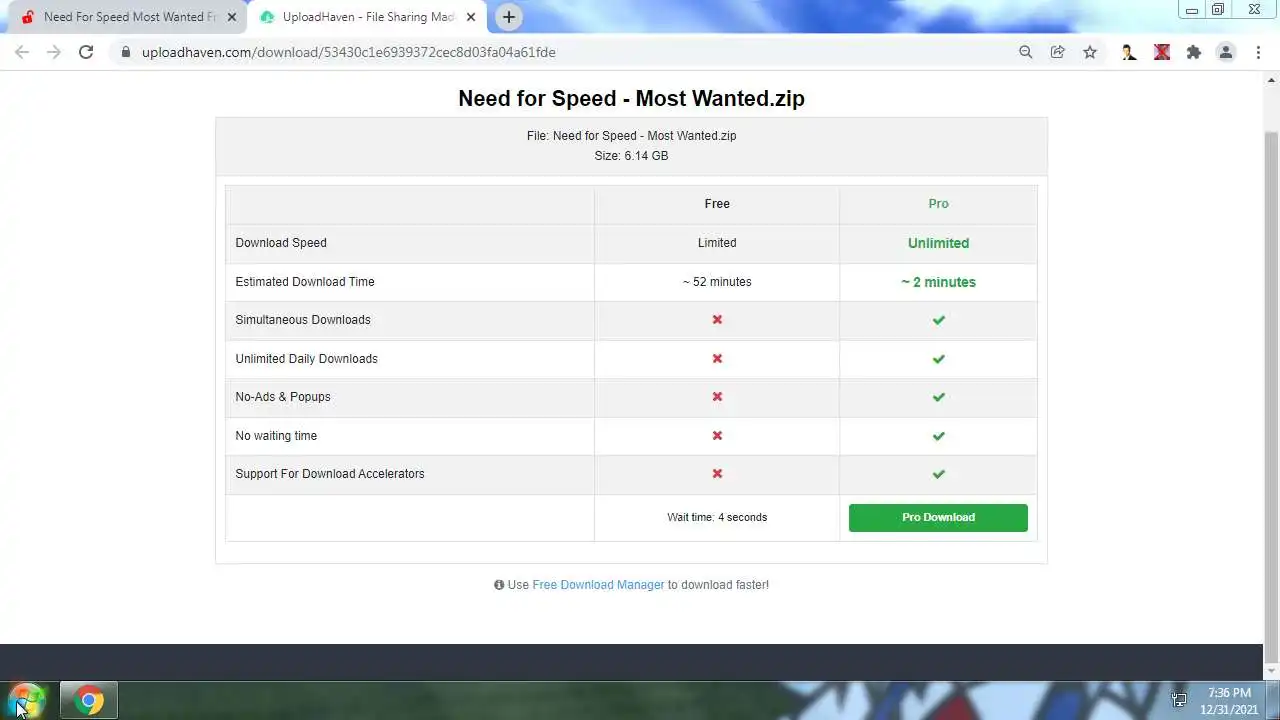The width and height of the screenshot is (1280, 720).
Task: Open the taskbar clock showing 7:36 PM
Action: pos(1229,701)
